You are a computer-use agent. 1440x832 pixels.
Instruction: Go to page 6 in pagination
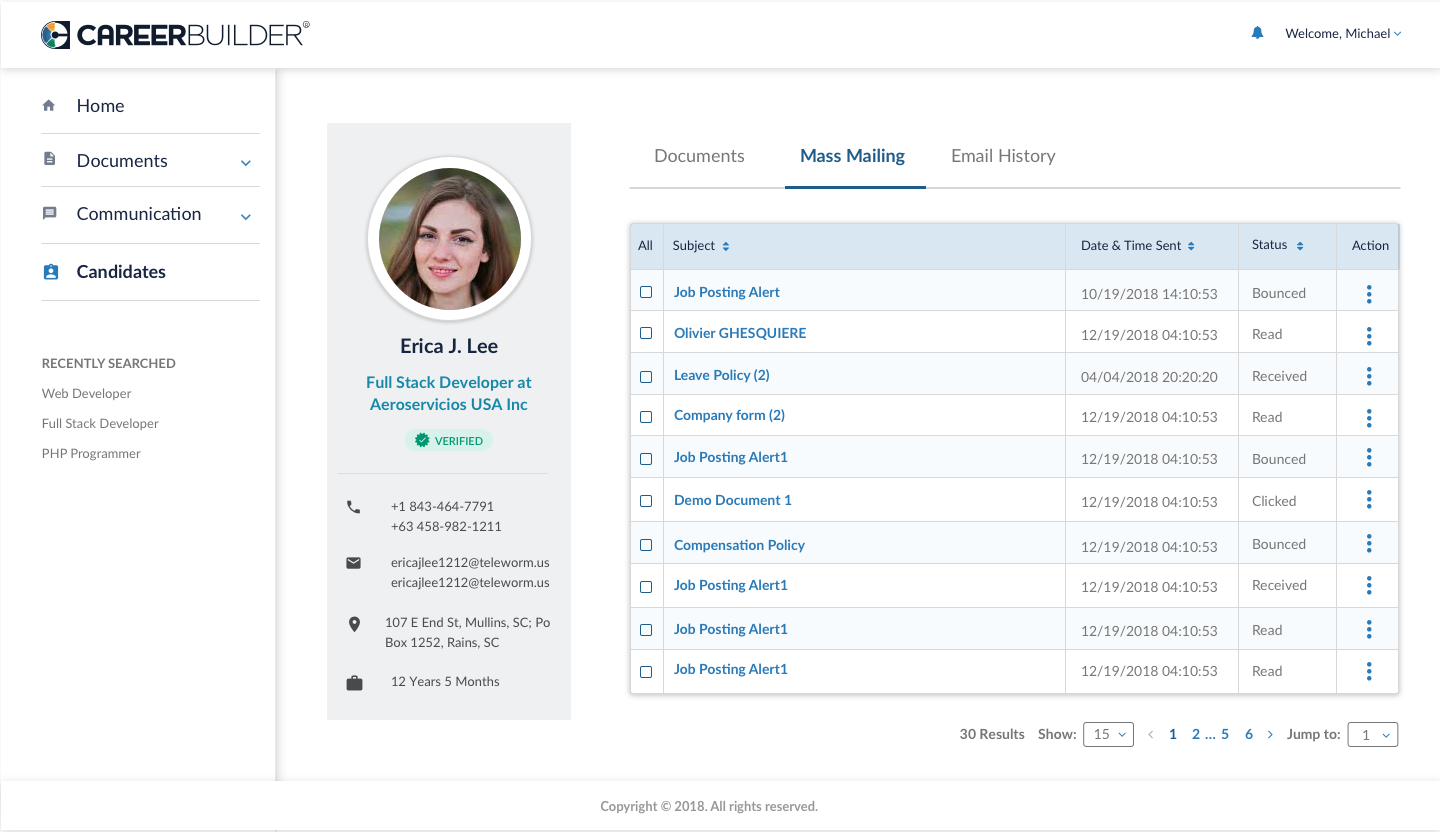[1249, 734]
